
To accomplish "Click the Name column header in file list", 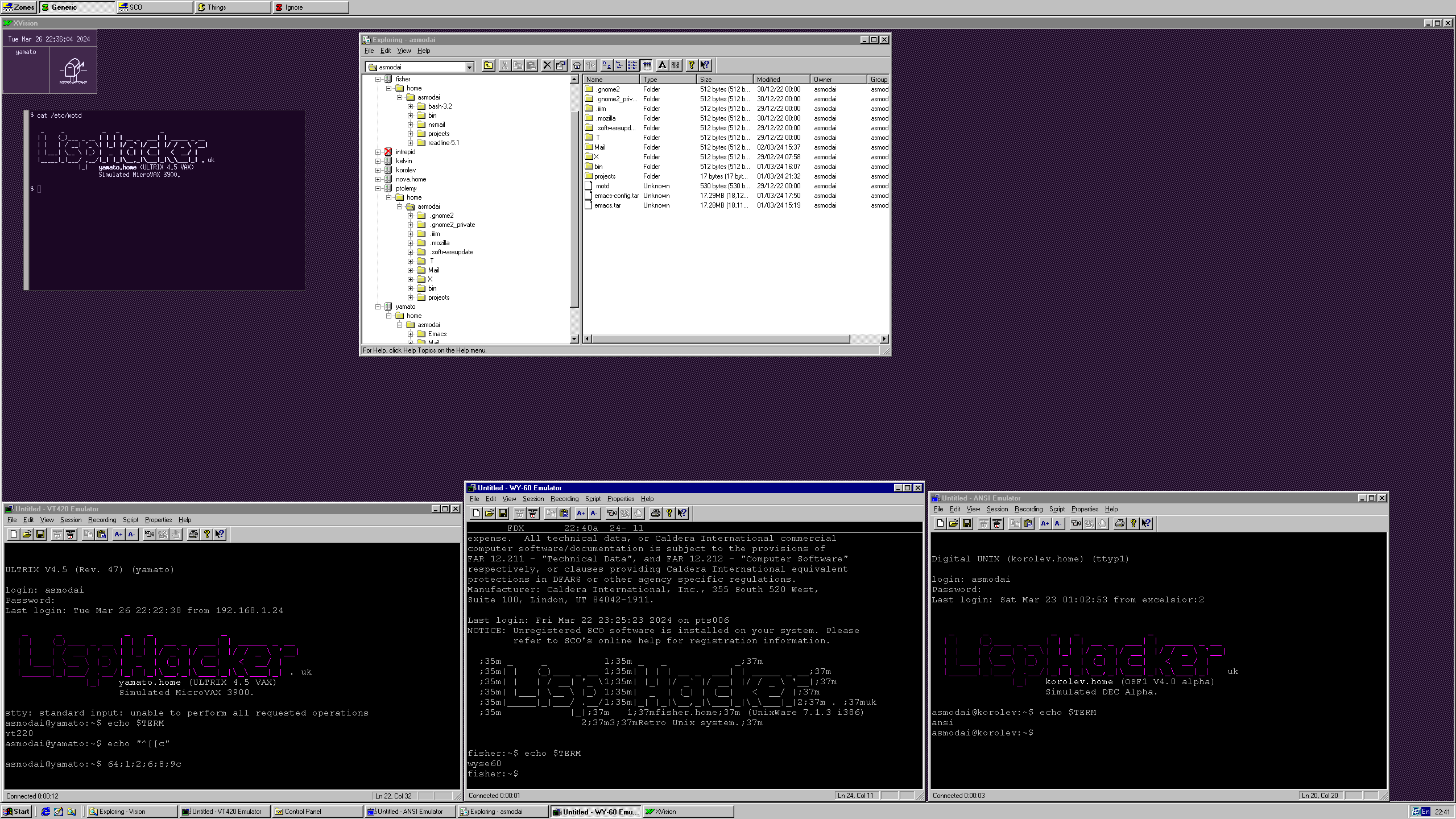I will (611, 80).
